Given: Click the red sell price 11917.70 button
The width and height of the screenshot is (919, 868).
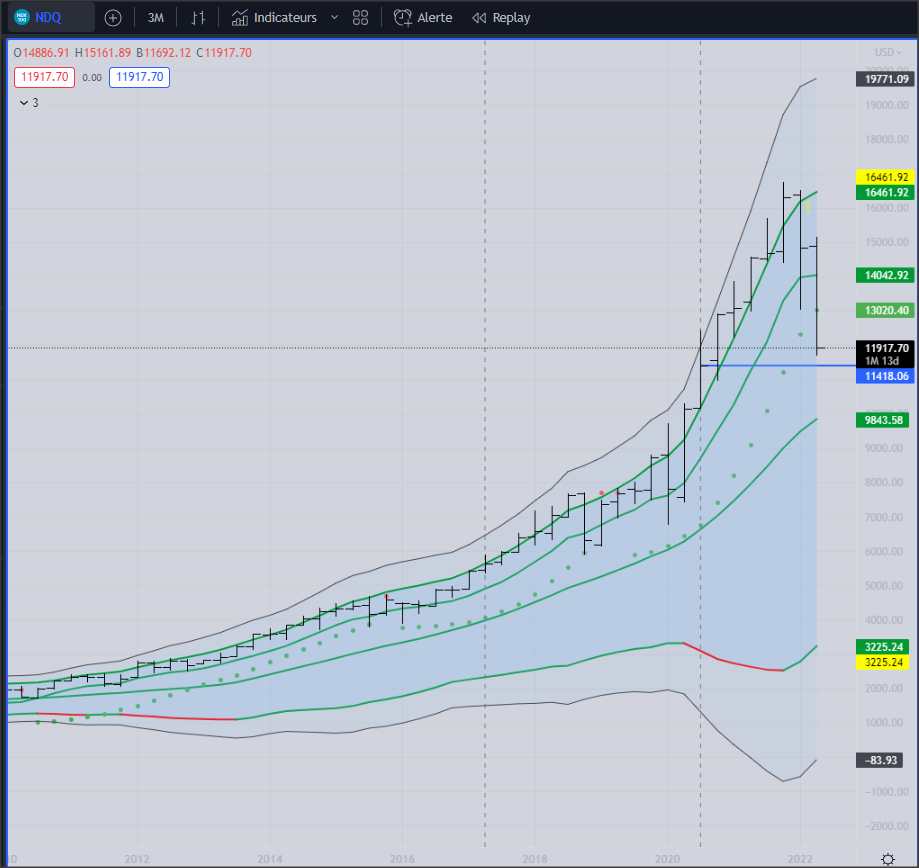Looking at the screenshot, I should 45,77.
